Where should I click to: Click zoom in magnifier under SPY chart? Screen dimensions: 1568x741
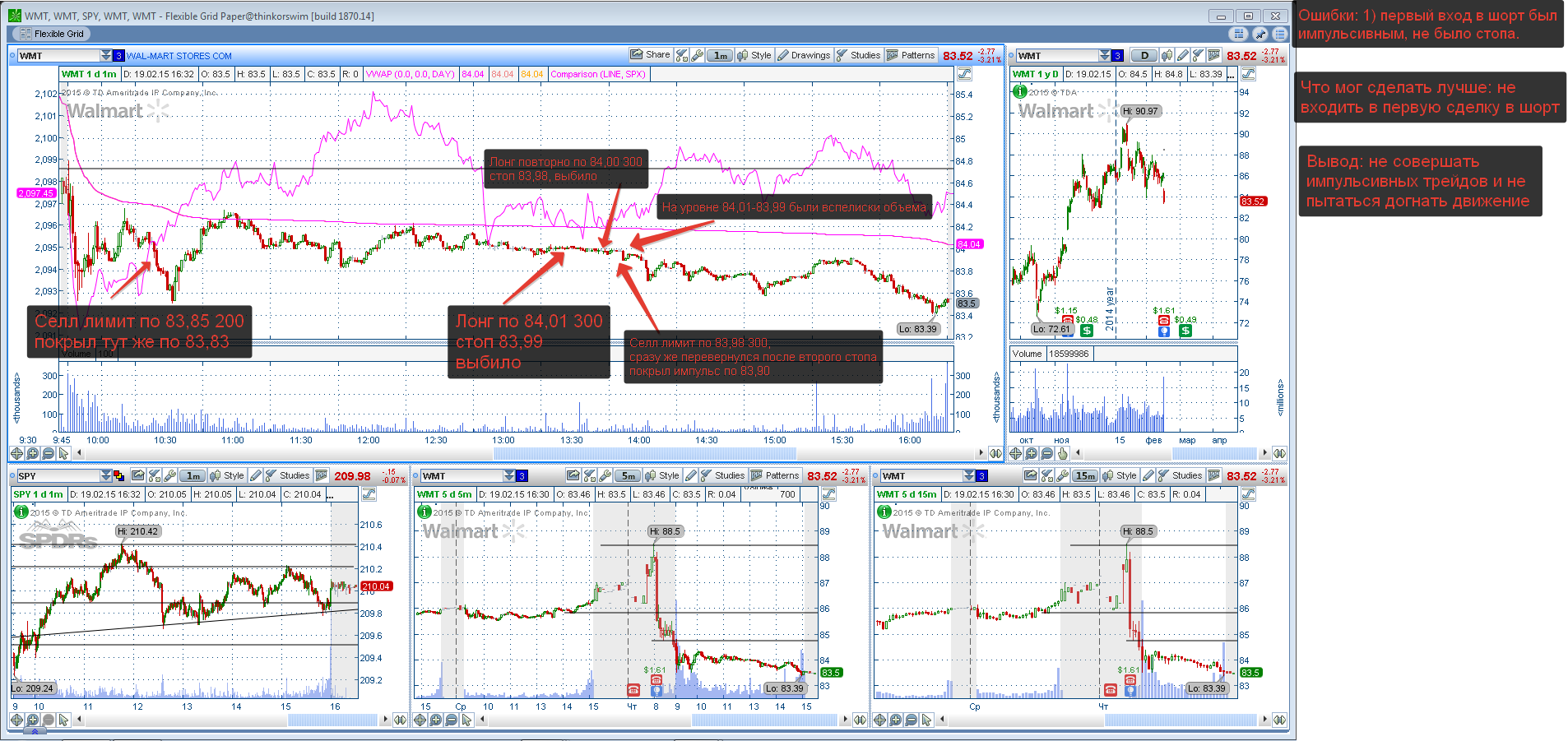coord(32,720)
